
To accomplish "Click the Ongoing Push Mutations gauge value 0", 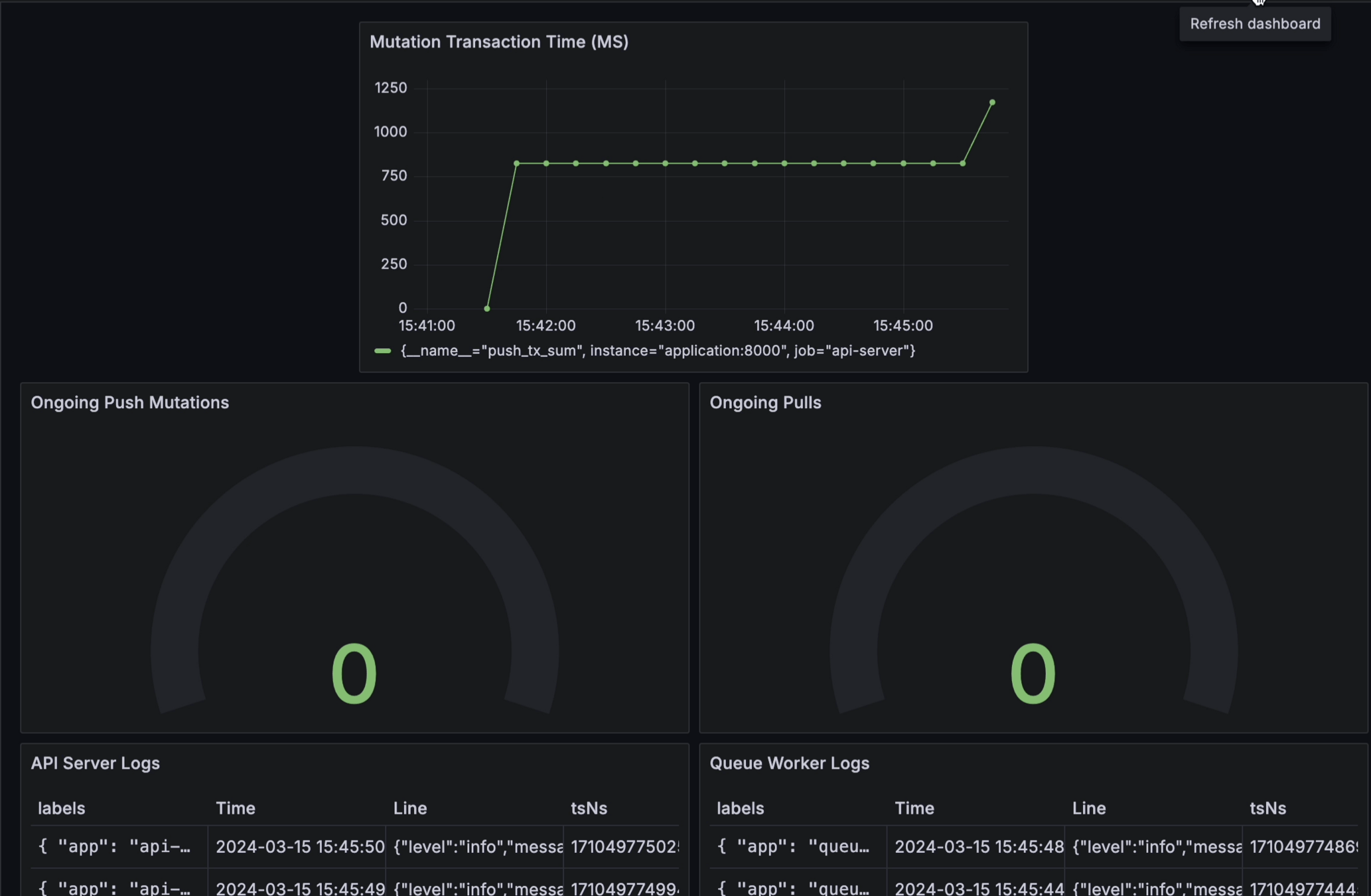I will click(354, 674).
